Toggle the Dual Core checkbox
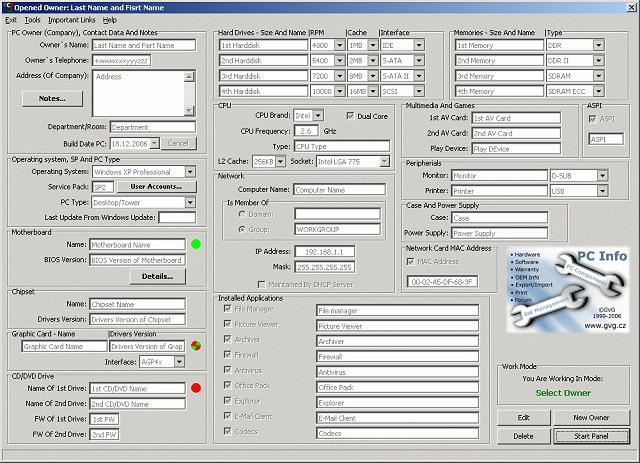This screenshot has width=640, height=463. pos(349,116)
